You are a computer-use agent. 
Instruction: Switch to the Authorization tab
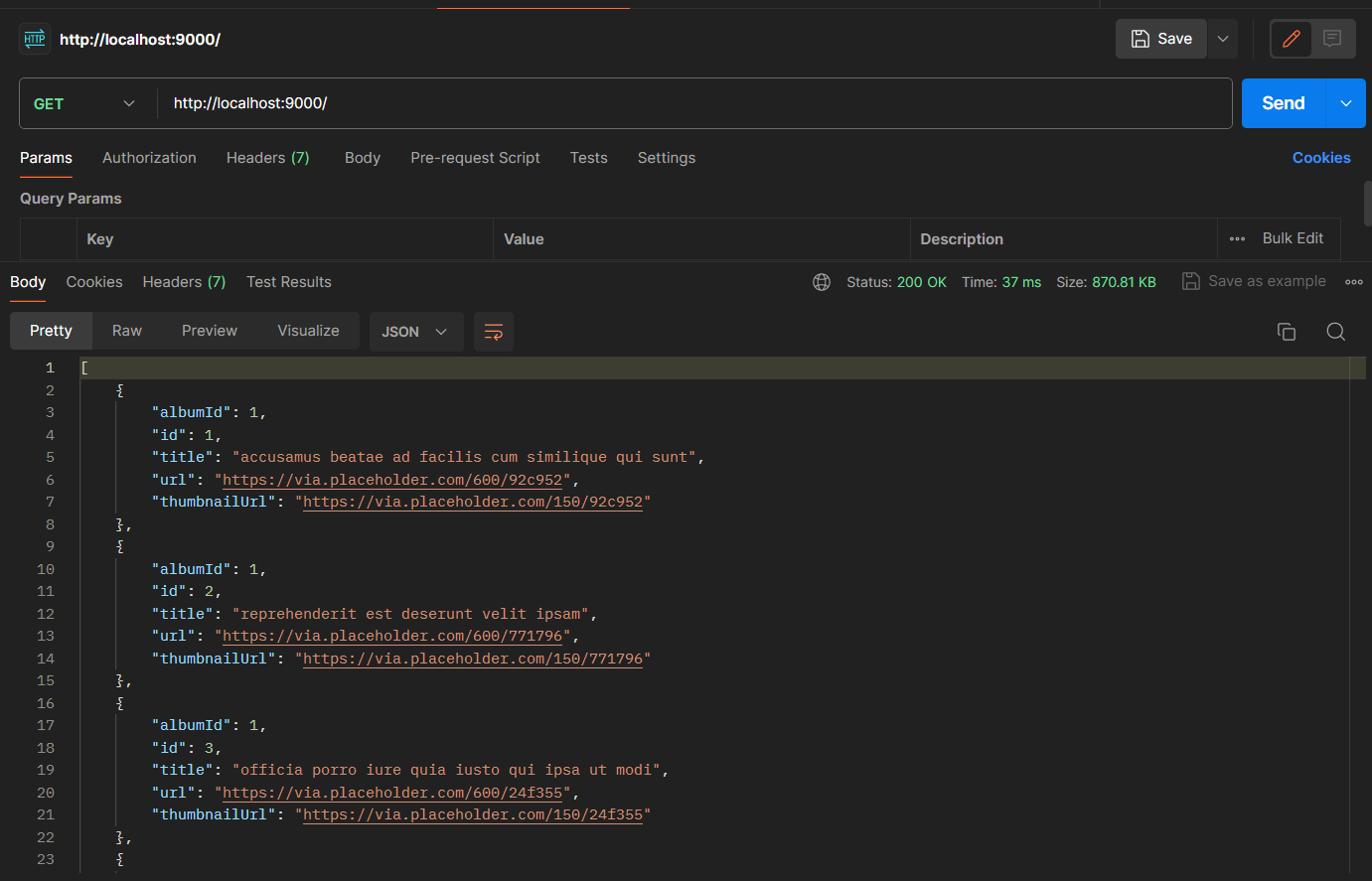149,158
